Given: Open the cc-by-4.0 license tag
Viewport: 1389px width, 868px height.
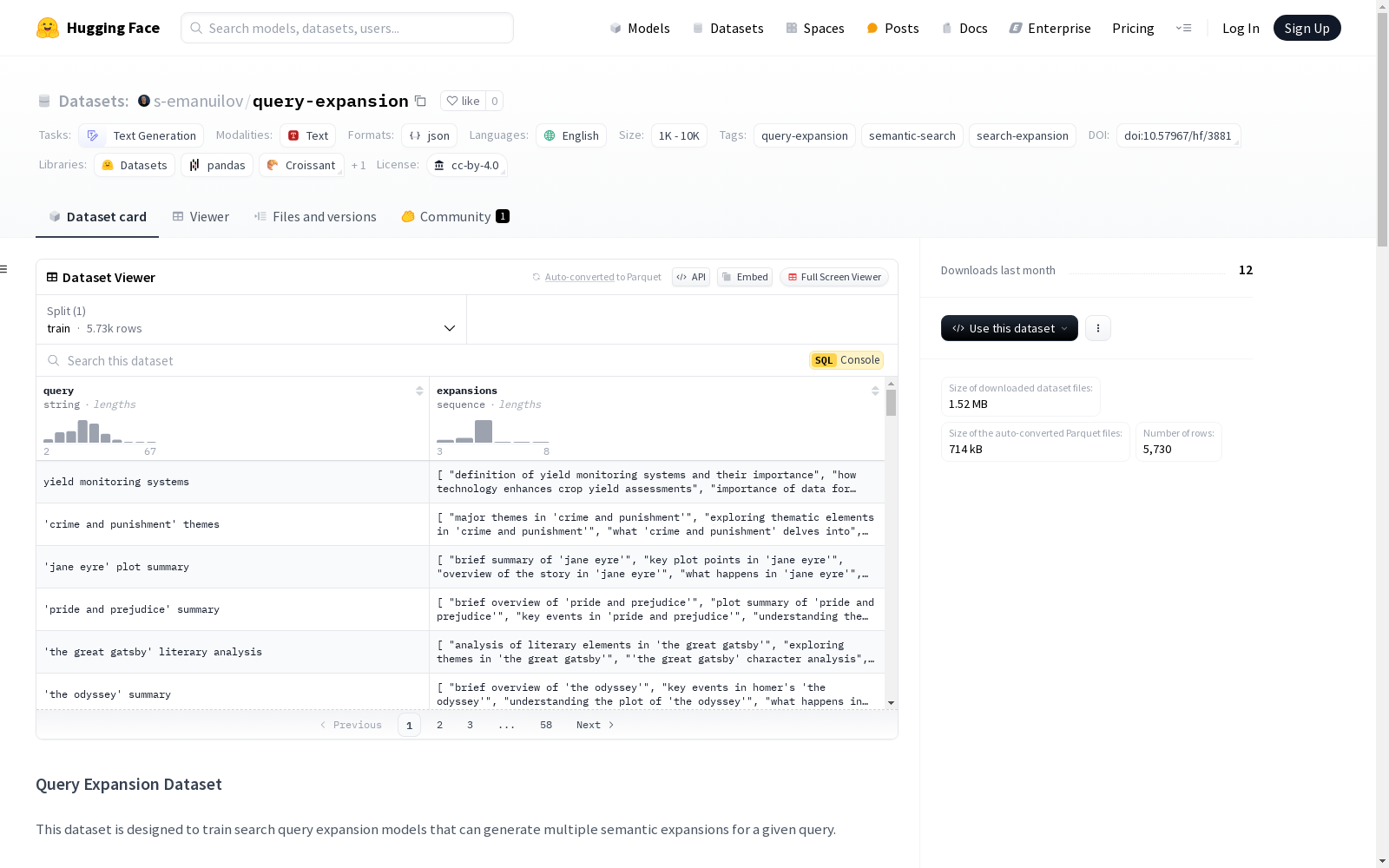Looking at the screenshot, I should click(467, 165).
